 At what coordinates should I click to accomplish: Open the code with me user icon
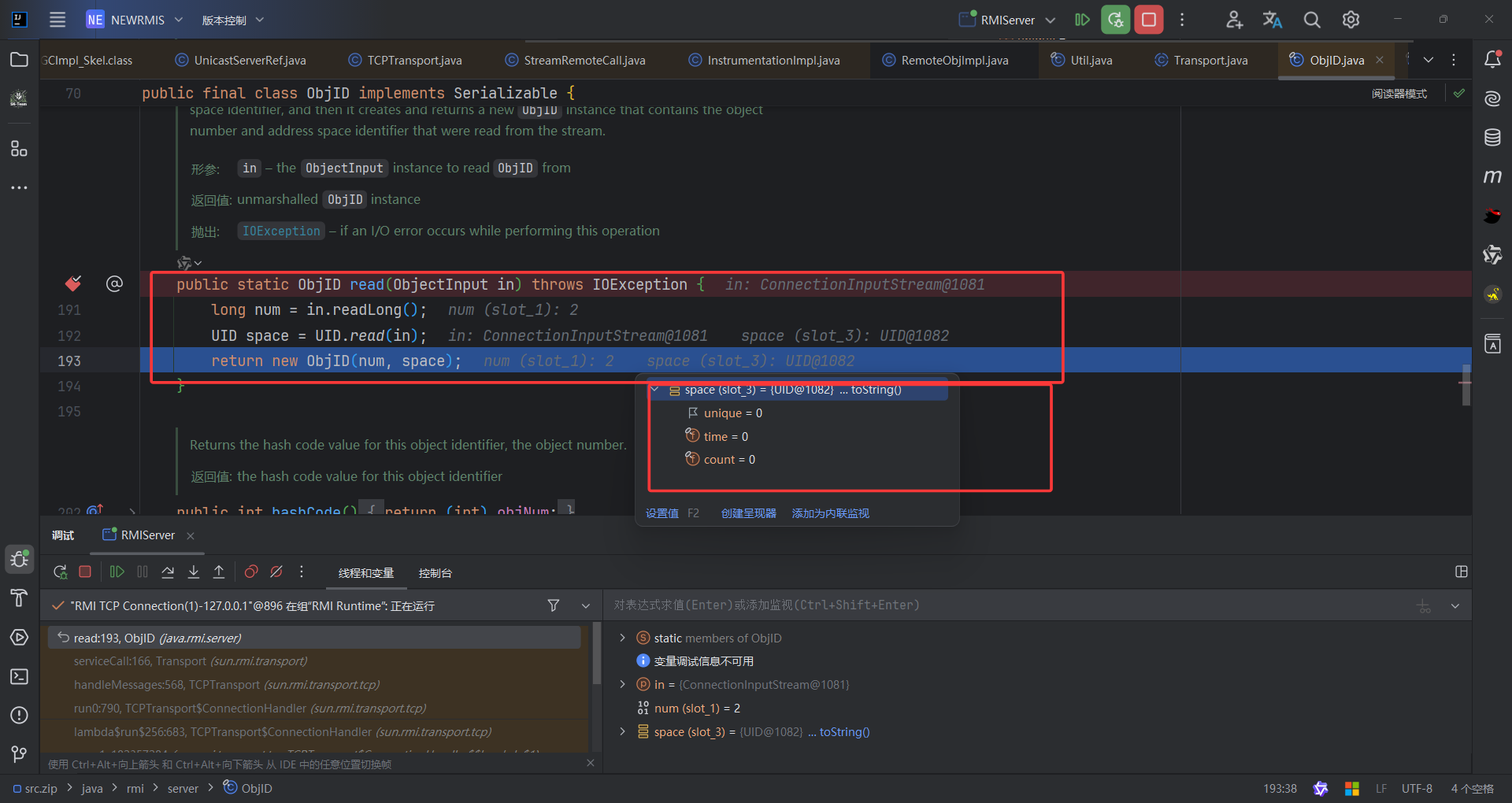tap(1234, 20)
